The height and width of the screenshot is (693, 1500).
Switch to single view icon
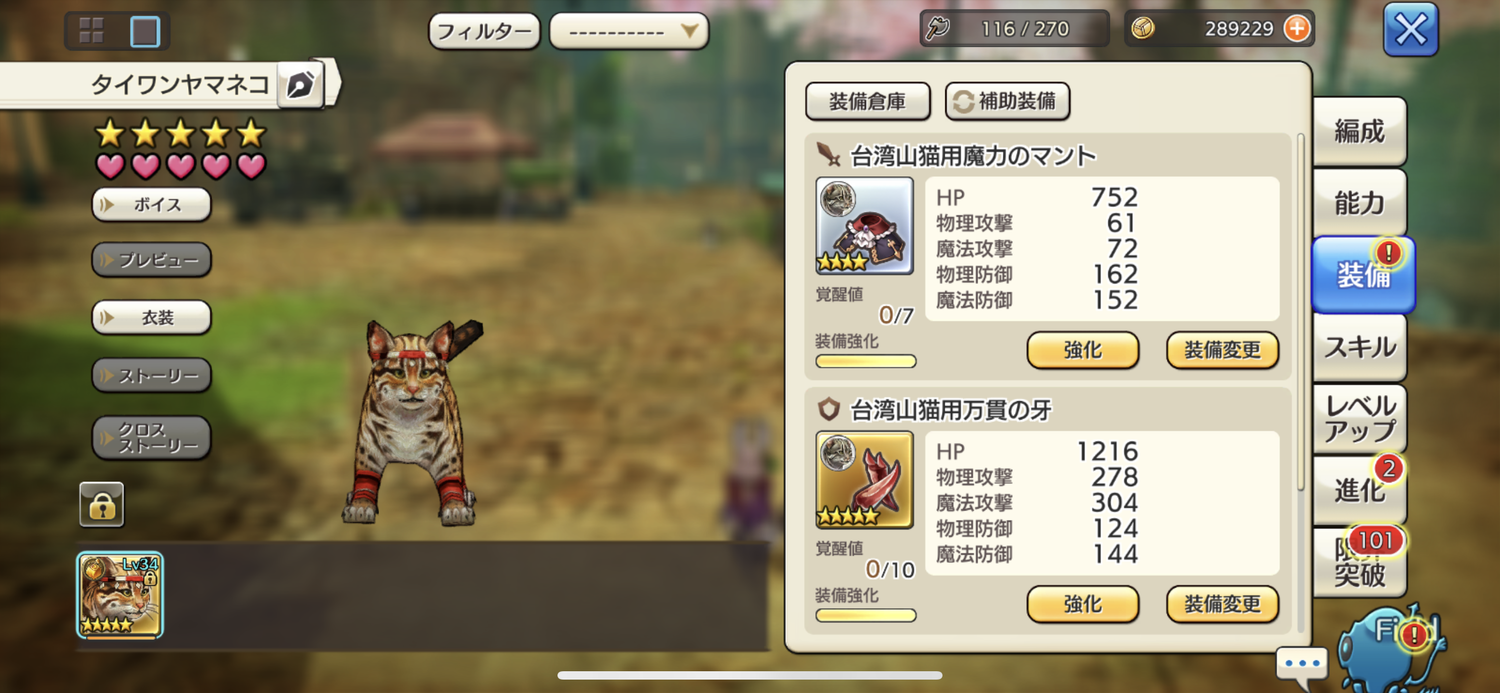tap(145, 31)
